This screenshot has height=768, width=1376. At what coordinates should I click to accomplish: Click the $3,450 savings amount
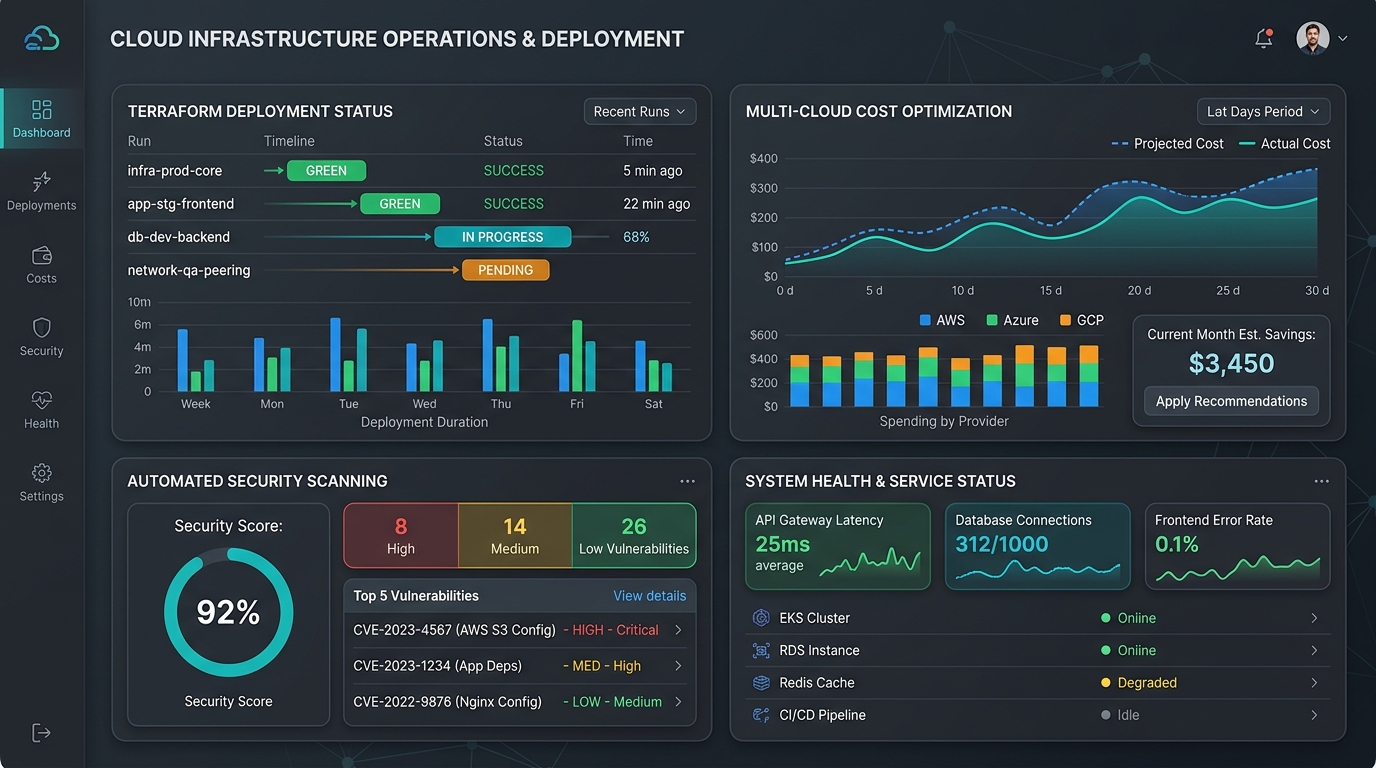(x=1231, y=363)
